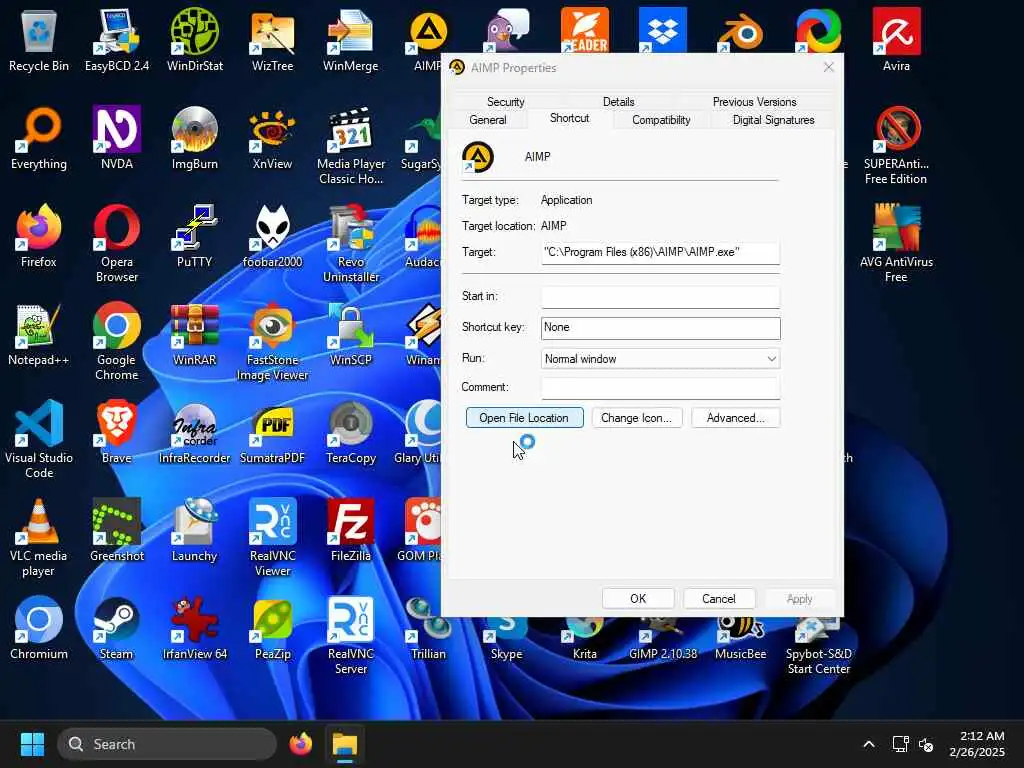Click the TeraCopy desktop shortcut

[x=351, y=432]
